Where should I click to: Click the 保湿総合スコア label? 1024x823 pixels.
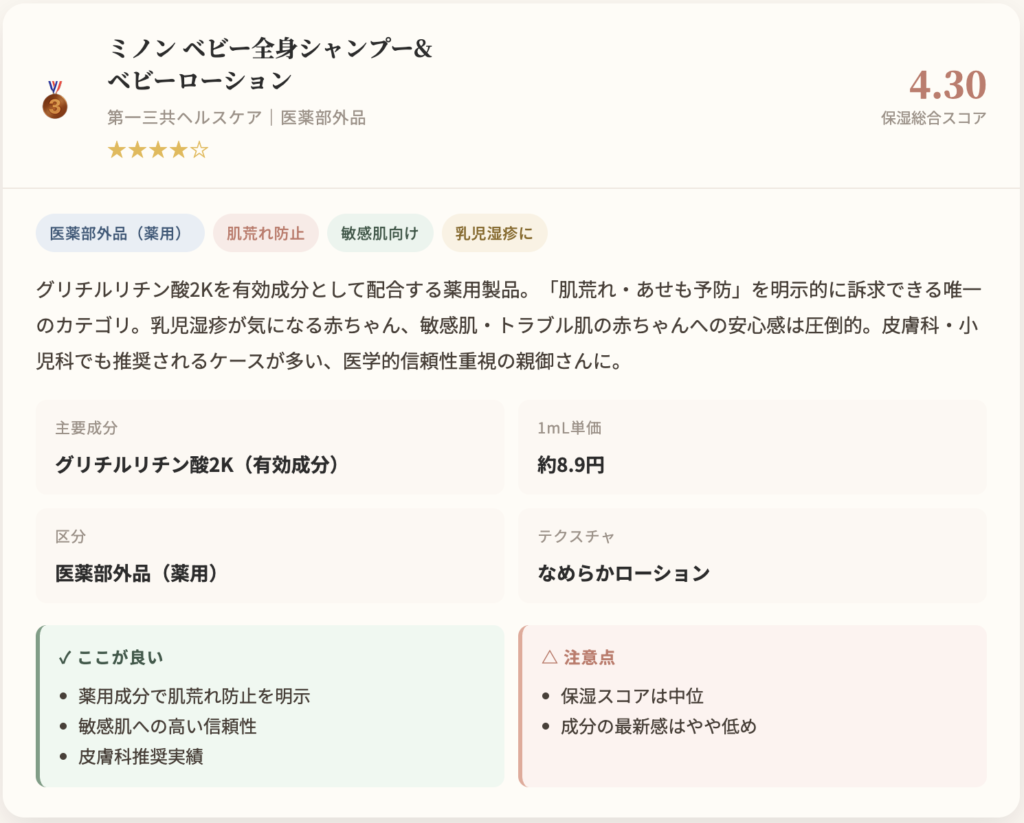pos(933,118)
